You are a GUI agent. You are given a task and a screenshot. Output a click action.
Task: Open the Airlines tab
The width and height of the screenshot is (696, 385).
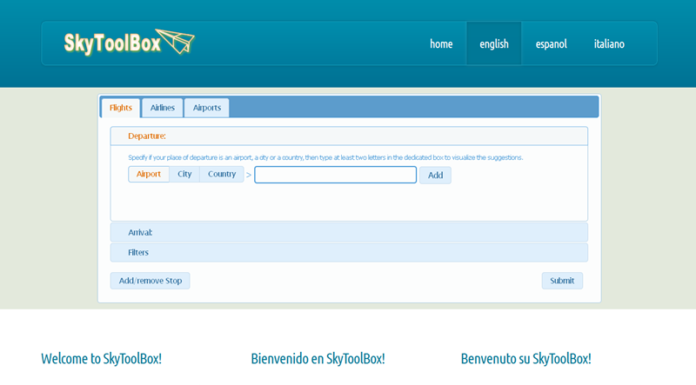162,108
